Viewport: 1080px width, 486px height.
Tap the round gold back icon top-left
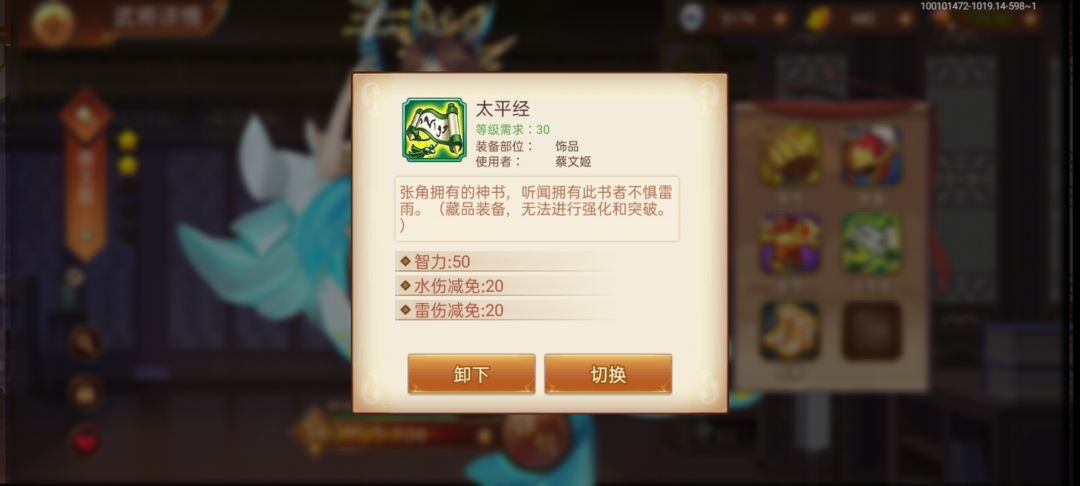coord(53,25)
